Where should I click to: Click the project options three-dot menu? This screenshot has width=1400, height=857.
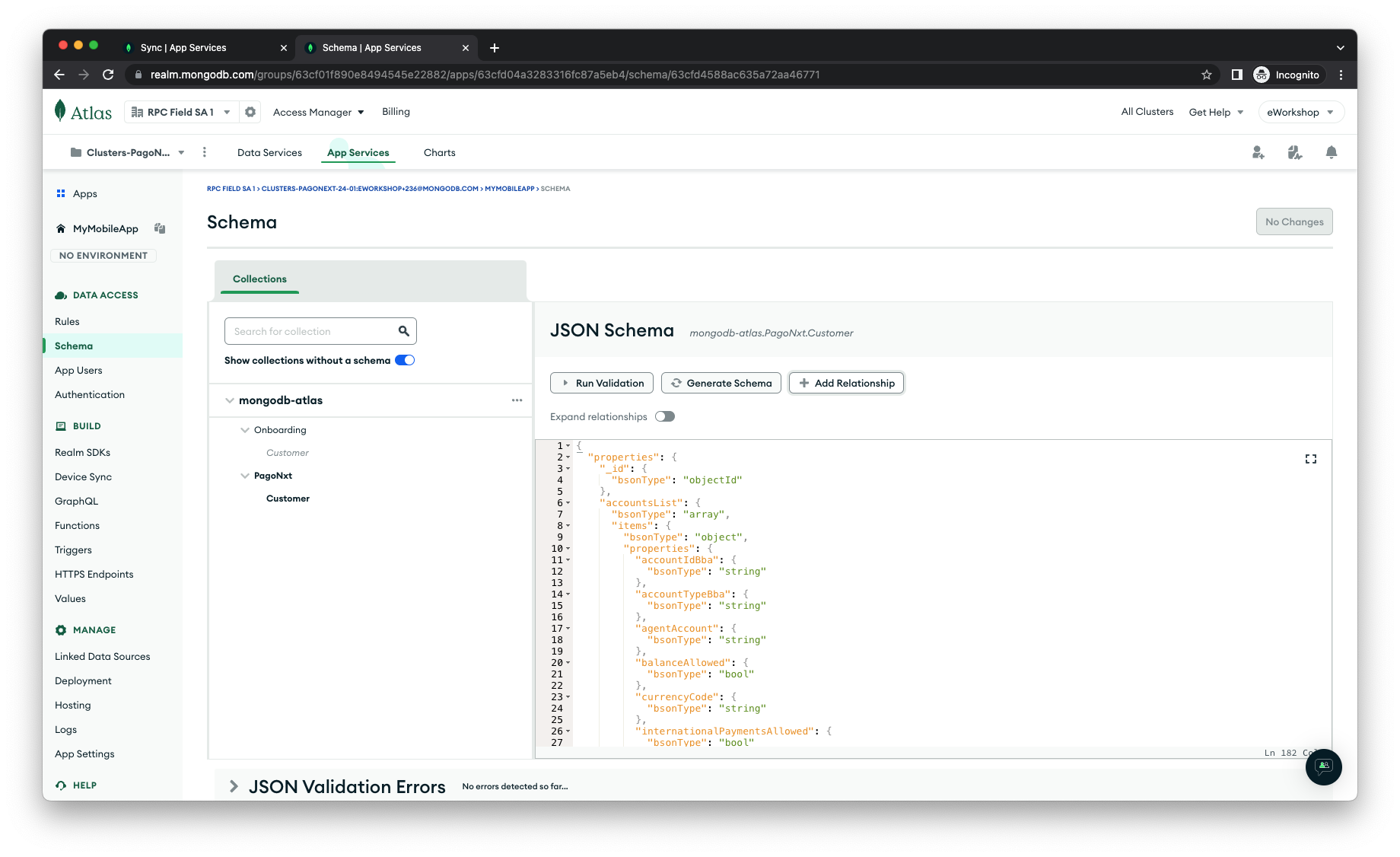pyautogui.click(x=204, y=152)
